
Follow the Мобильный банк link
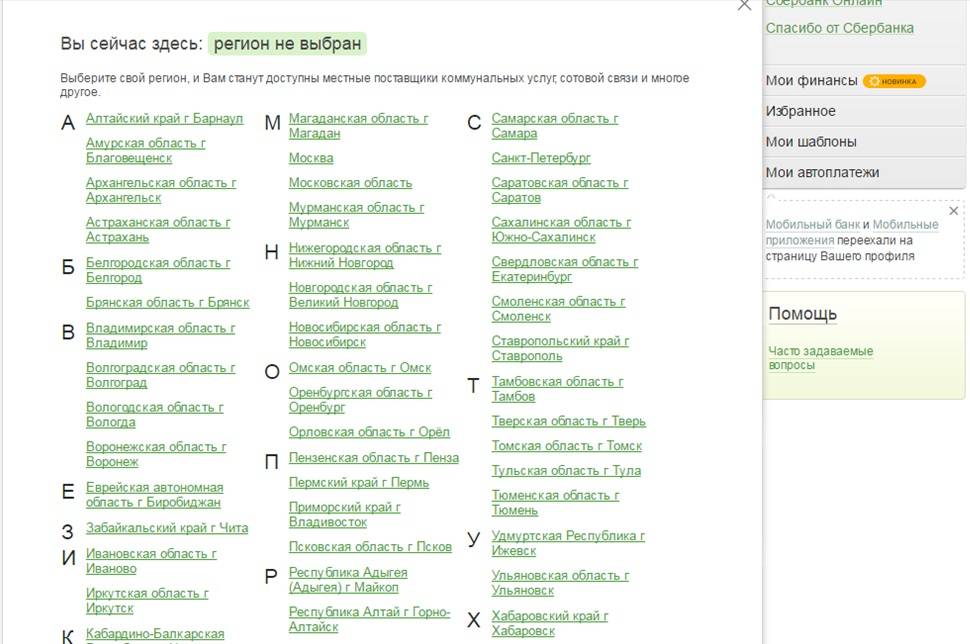click(x=812, y=225)
